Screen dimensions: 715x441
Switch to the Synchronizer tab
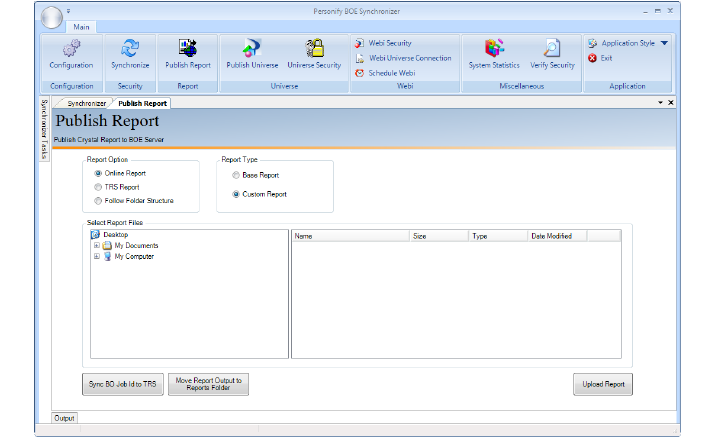coord(86,103)
